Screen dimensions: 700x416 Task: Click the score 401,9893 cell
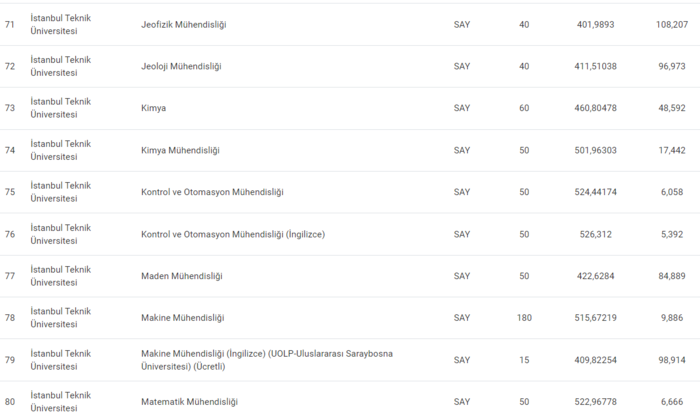pos(596,24)
